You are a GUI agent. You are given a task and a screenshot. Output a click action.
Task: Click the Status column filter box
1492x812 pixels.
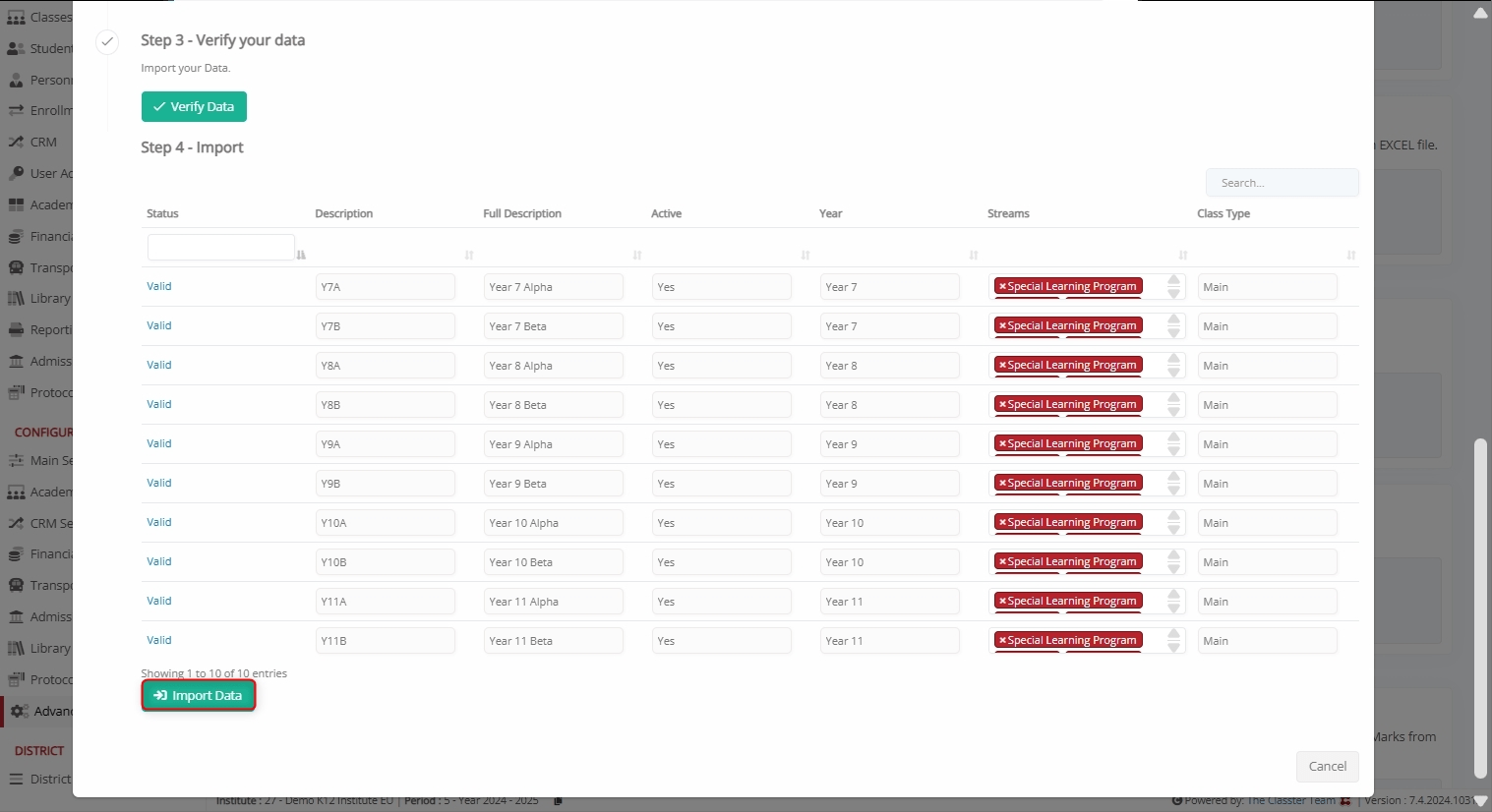pyautogui.click(x=220, y=247)
